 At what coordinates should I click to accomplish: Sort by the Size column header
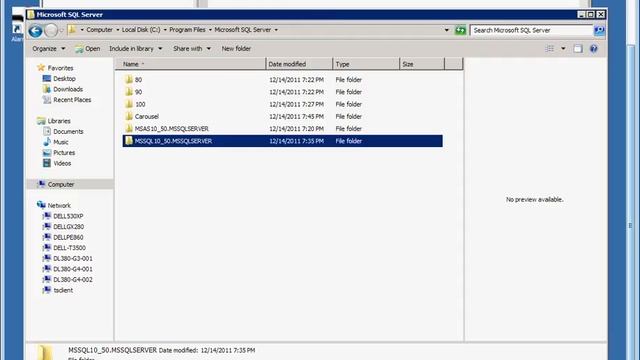422,64
